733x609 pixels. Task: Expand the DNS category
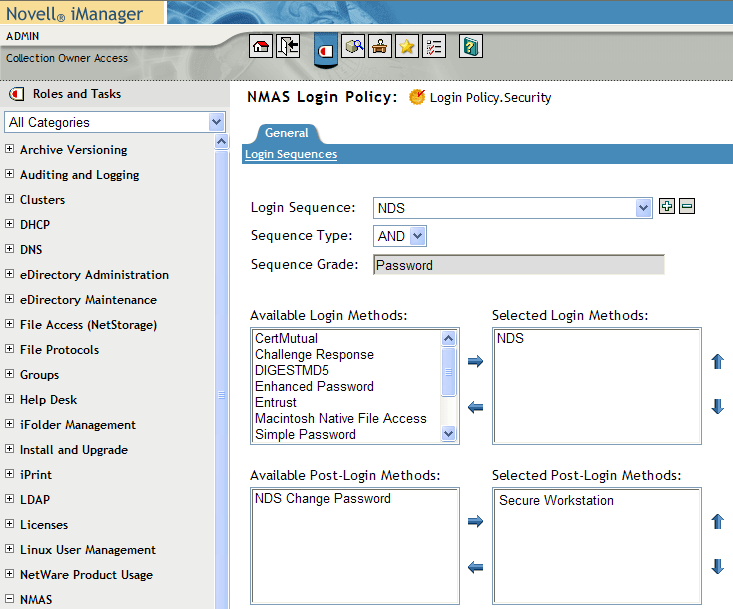coord(9,249)
